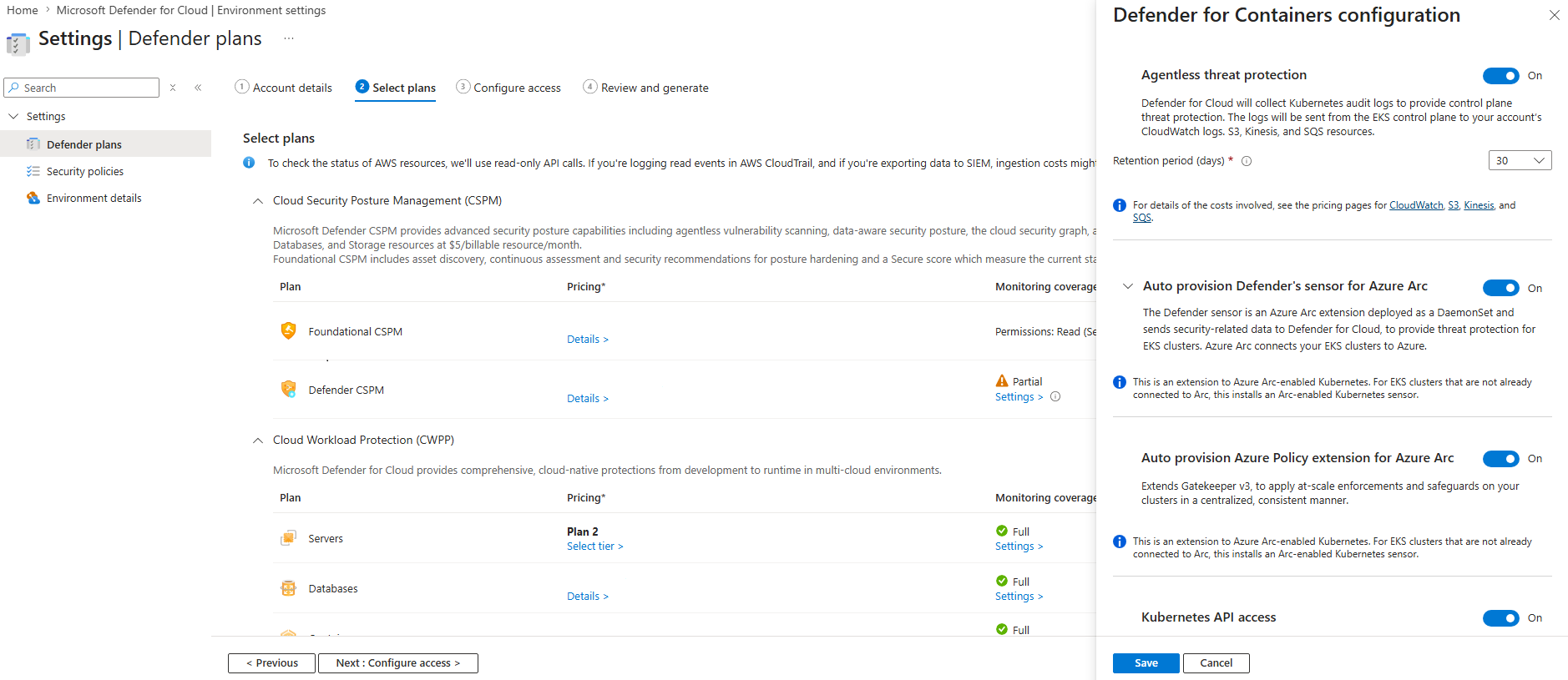Screen dimensions: 1568x680
Task: Click the Retention period info icon
Action: coord(1247,161)
